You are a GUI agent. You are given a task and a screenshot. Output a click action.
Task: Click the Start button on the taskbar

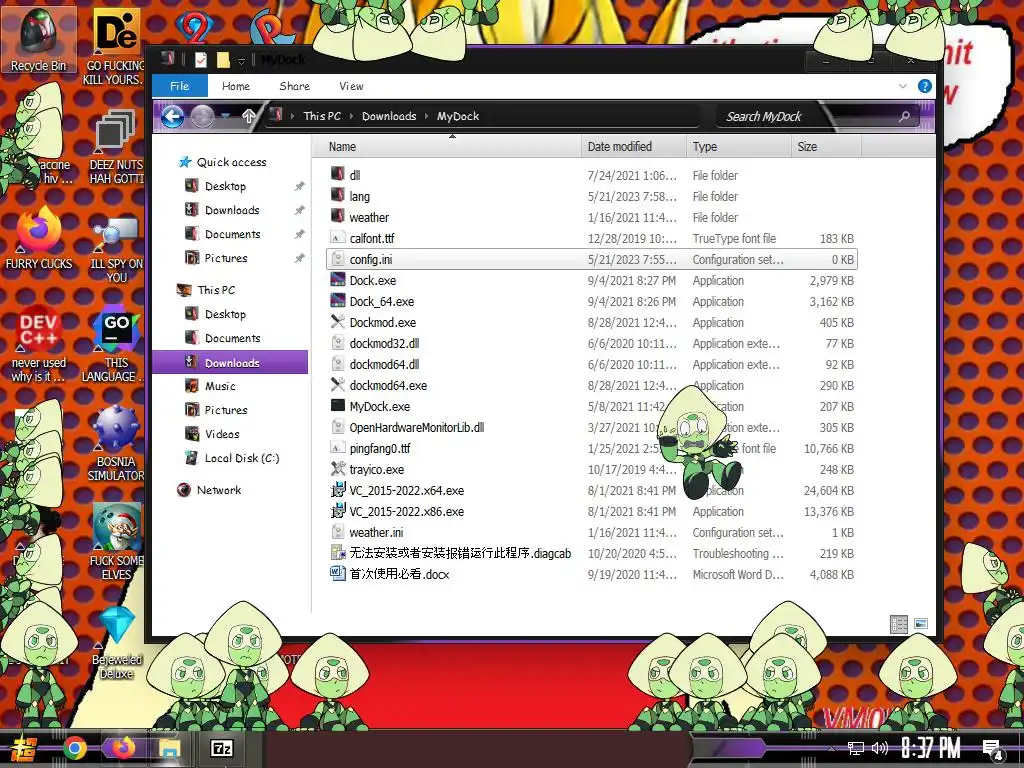tap(25, 748)
